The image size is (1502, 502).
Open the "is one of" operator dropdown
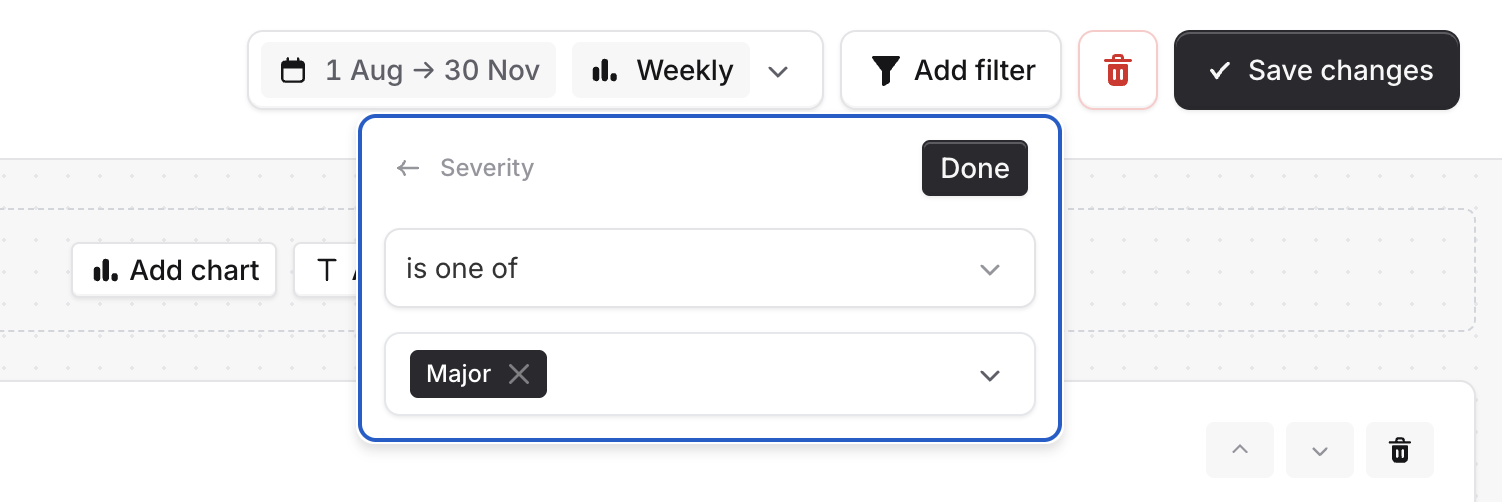tap(709, 269)
